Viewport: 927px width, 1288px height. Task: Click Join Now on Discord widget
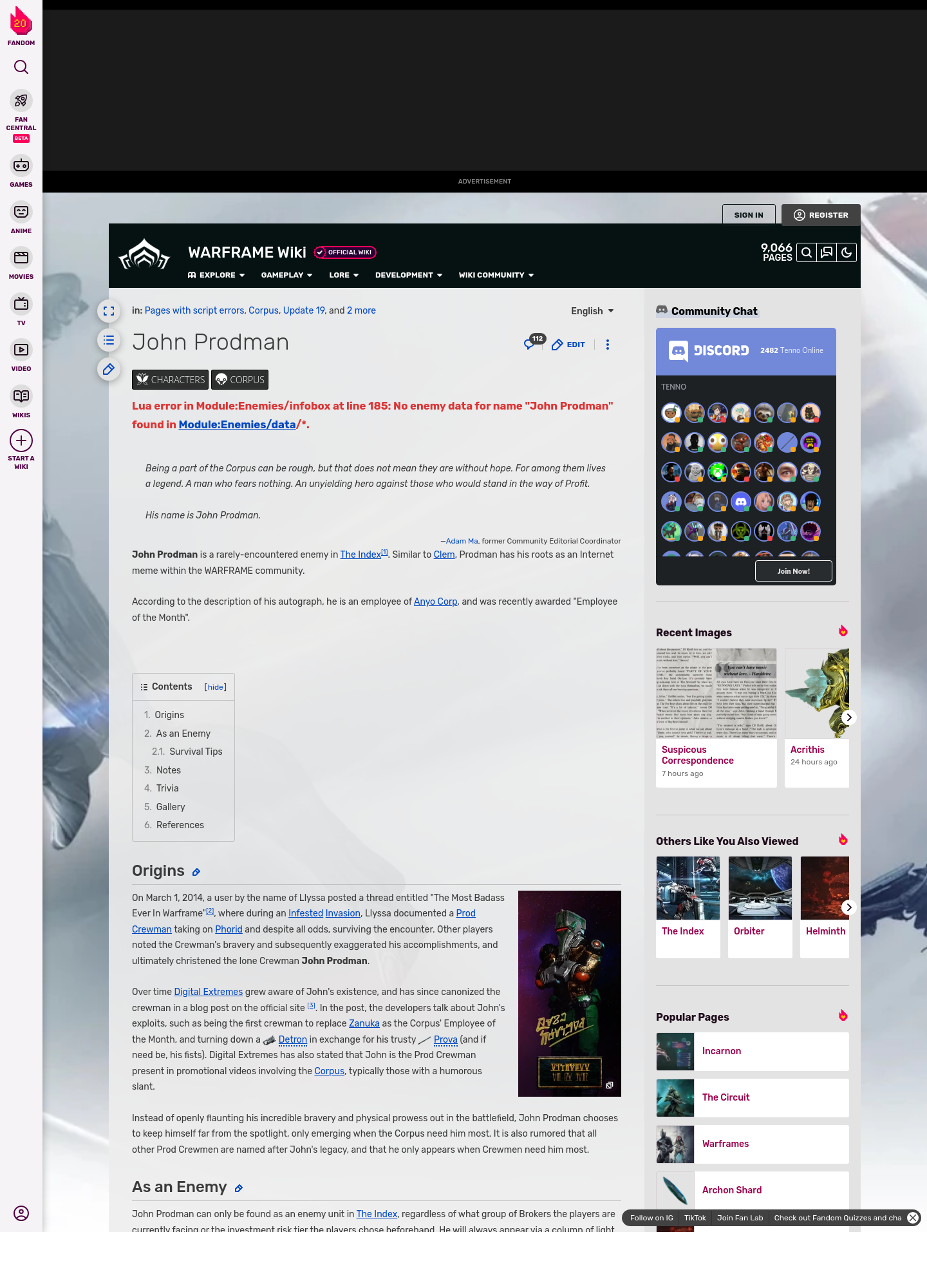pyautogui.click(x=794, y=571)
